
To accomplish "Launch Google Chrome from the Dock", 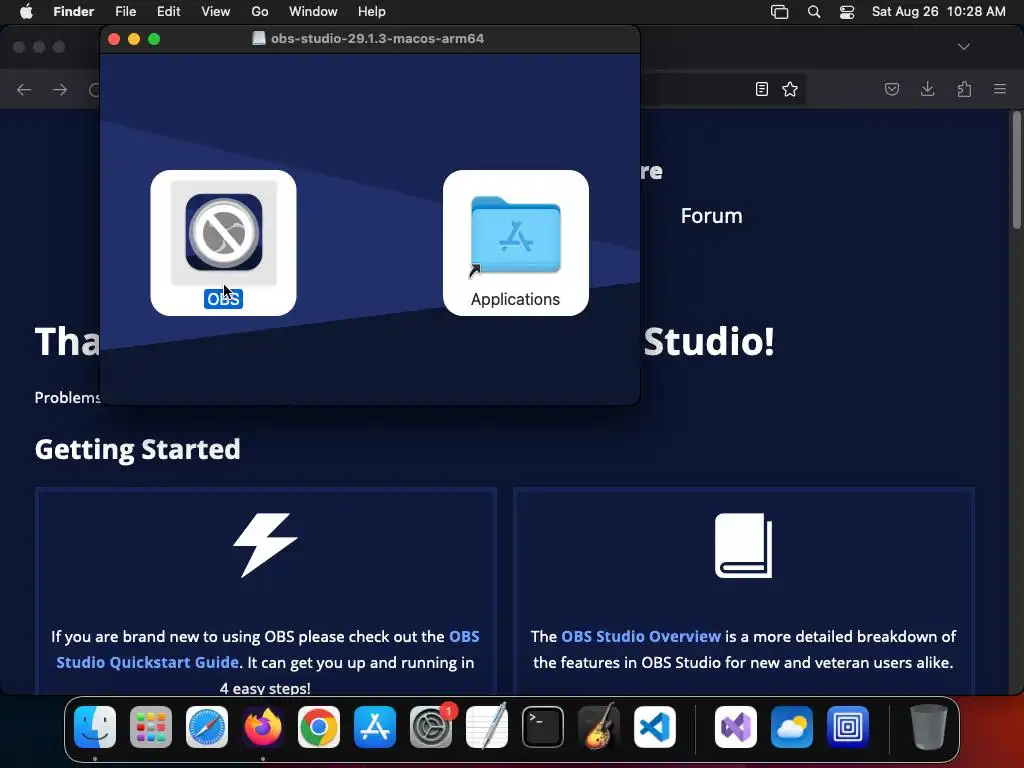I will (x=319, y=727).
